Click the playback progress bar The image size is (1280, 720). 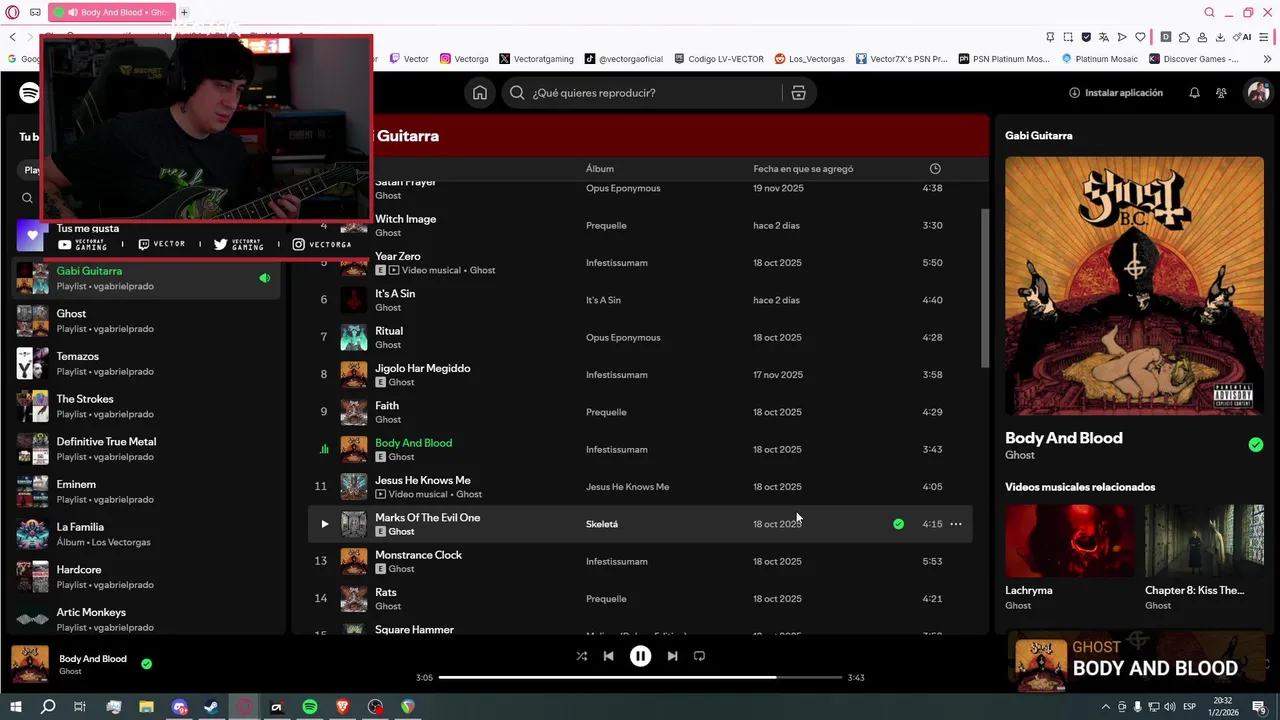click(x=640, y=677)
